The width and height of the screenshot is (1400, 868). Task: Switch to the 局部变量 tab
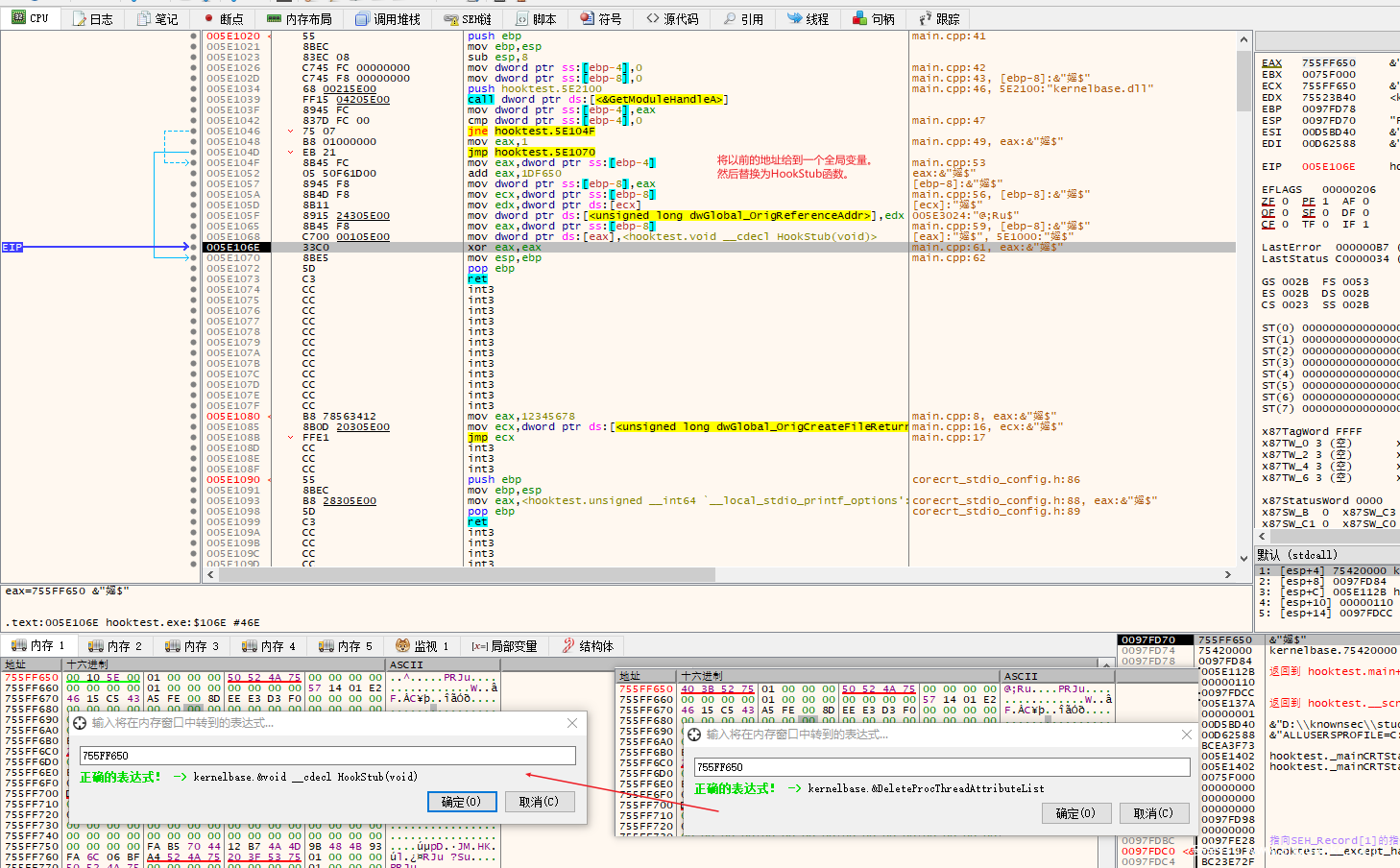pyautogui.click(x=504, y=646)
